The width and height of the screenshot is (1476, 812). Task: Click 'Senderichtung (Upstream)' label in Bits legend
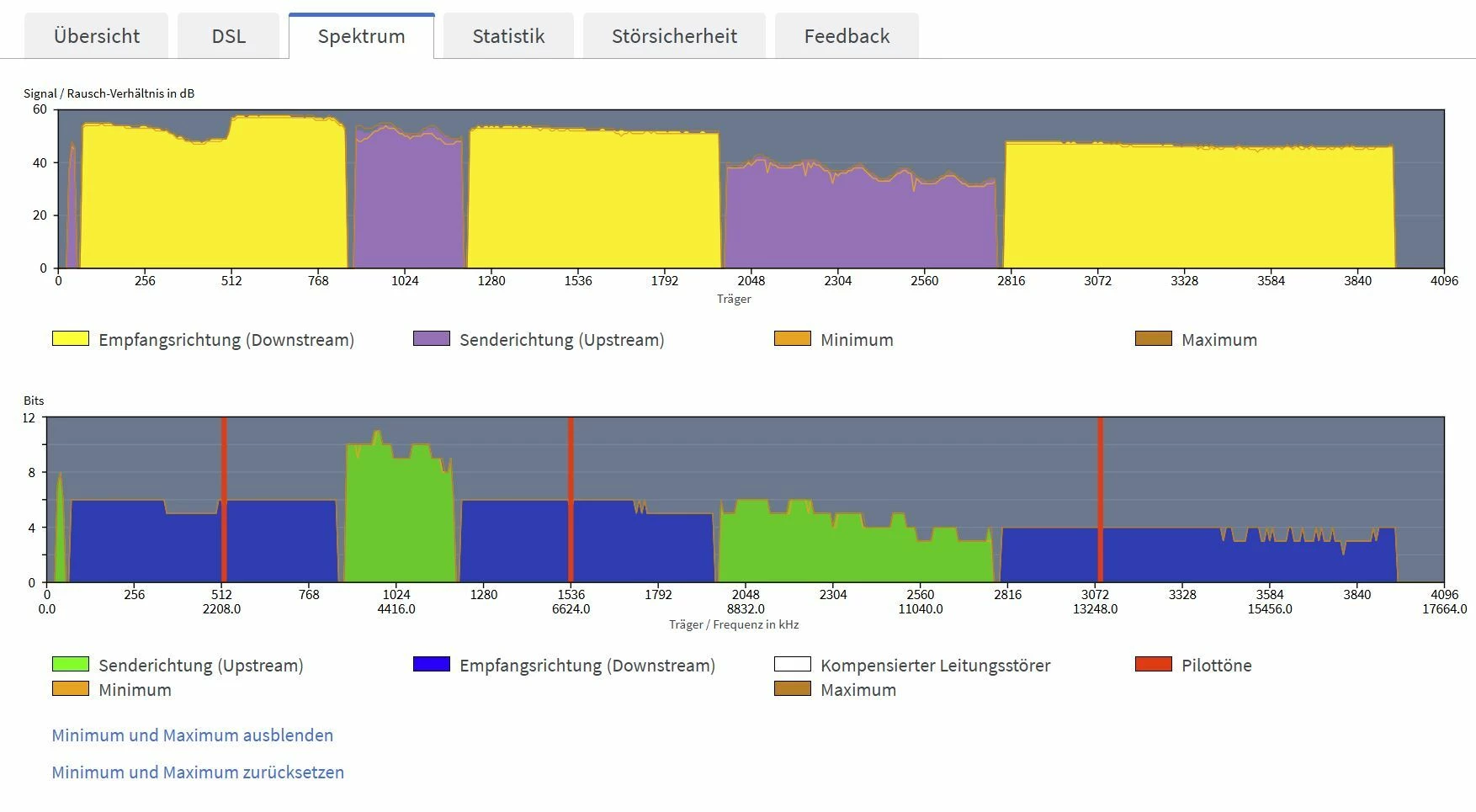point(201,666)
